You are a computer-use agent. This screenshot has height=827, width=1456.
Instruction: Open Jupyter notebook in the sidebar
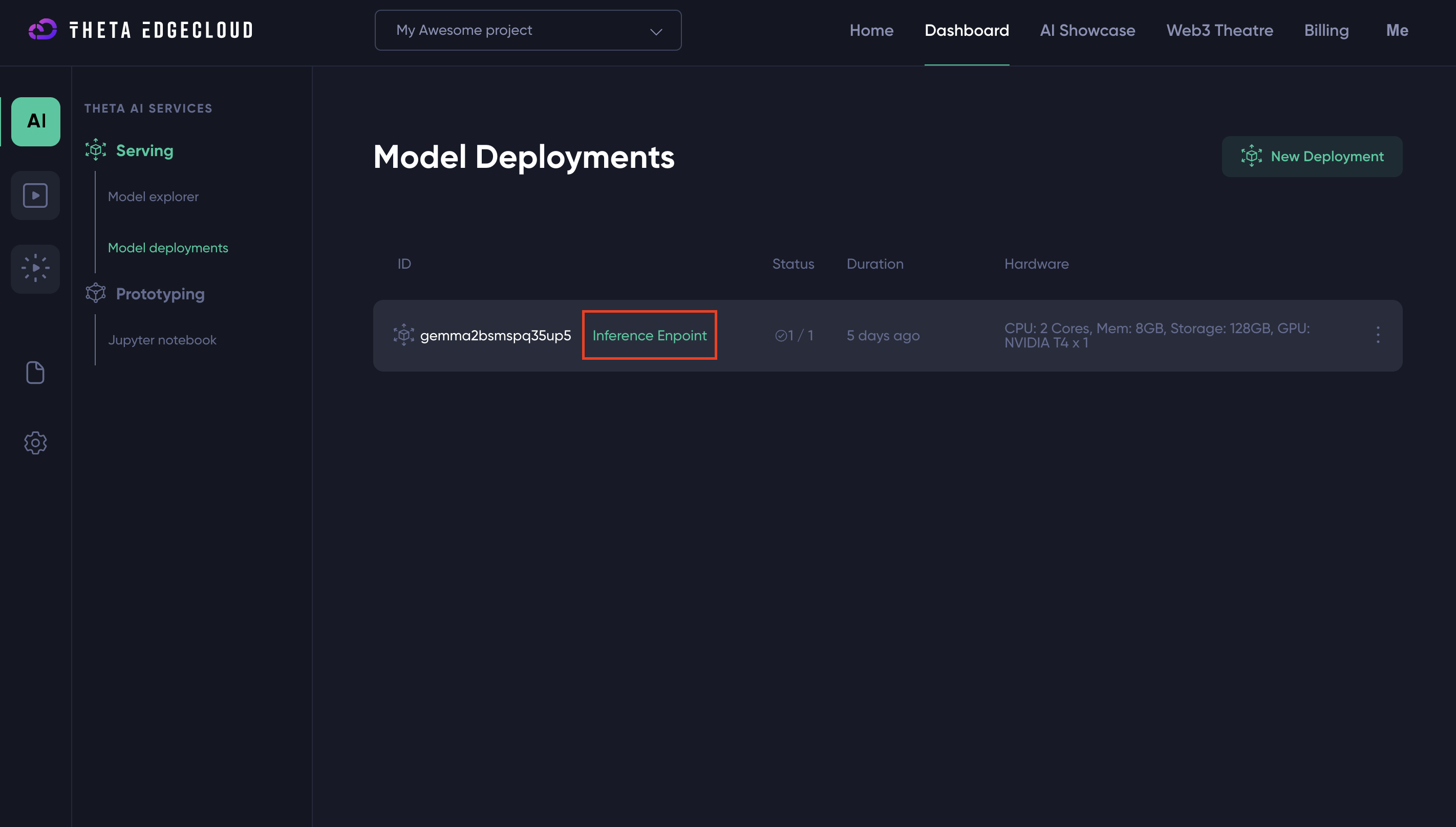pyautogui.click(x=162, y=340)
